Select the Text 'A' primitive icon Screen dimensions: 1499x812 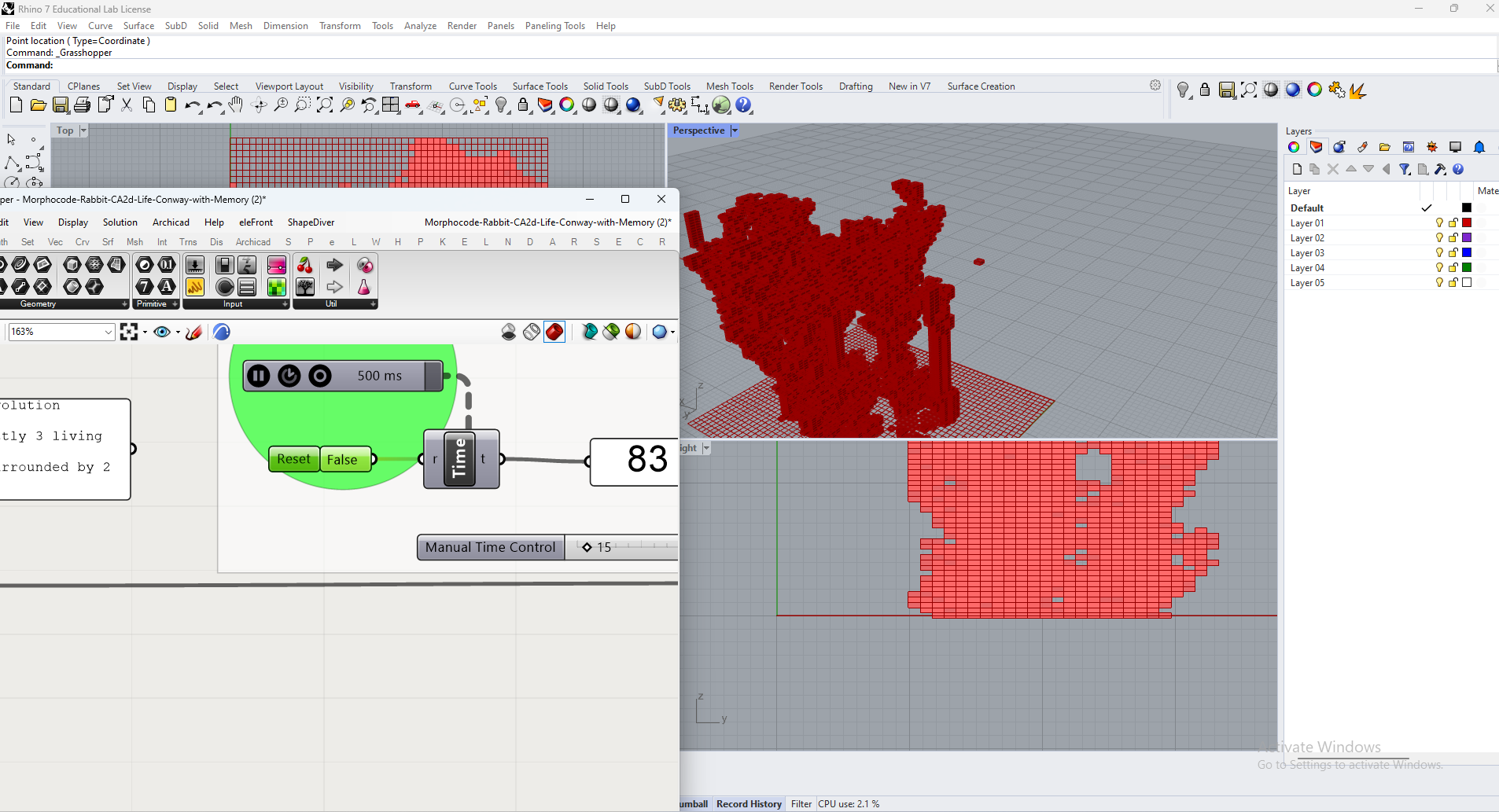coord(167,287)
